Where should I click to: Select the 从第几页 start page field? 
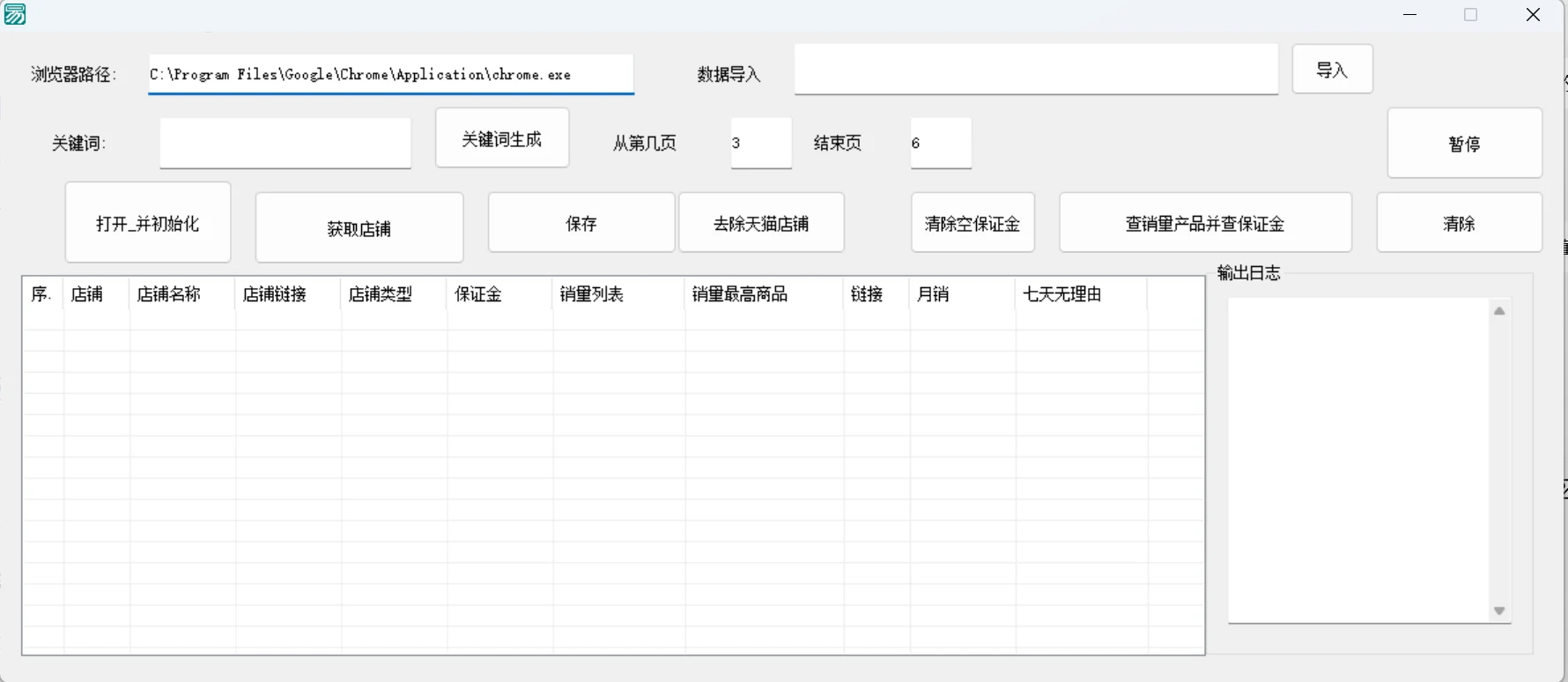[x=761, y=143]
